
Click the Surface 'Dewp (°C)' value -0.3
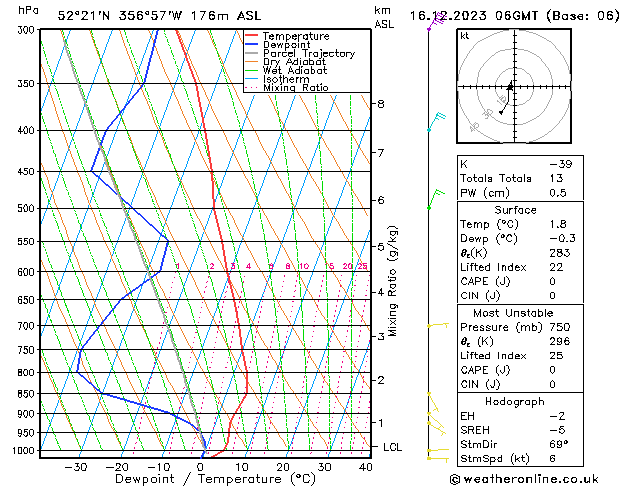pyautogui.click(x=562, y=239)
